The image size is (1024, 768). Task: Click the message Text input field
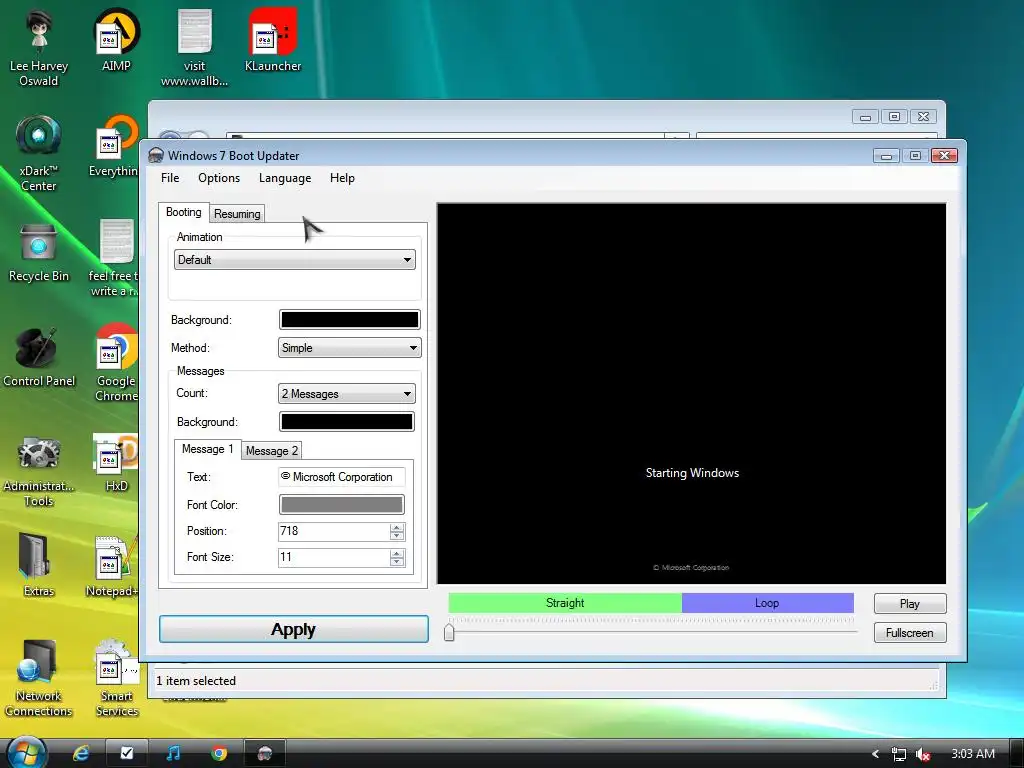click(x=342, y=477)
